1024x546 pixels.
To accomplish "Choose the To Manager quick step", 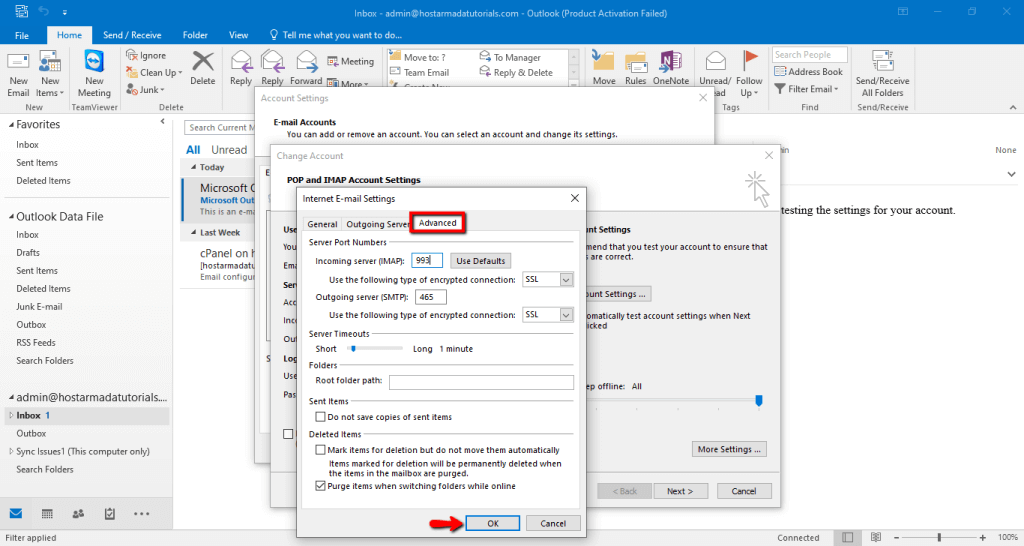I will [x=511, y=57].
